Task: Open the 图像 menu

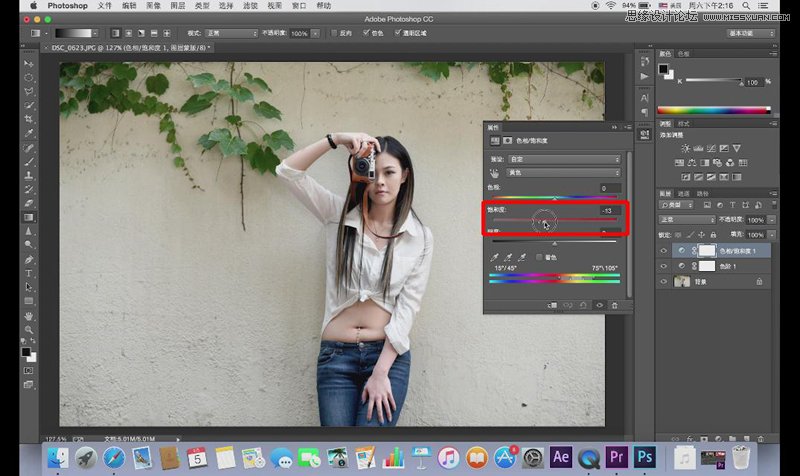Action: 153,6
